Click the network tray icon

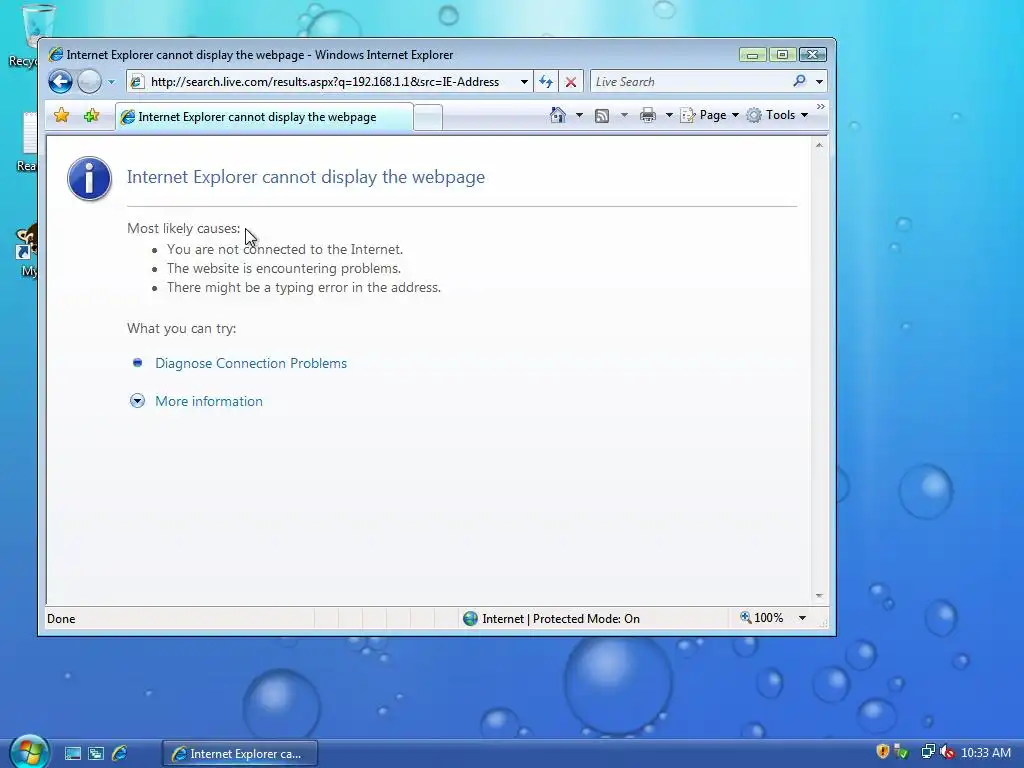(x=927, y=752)
